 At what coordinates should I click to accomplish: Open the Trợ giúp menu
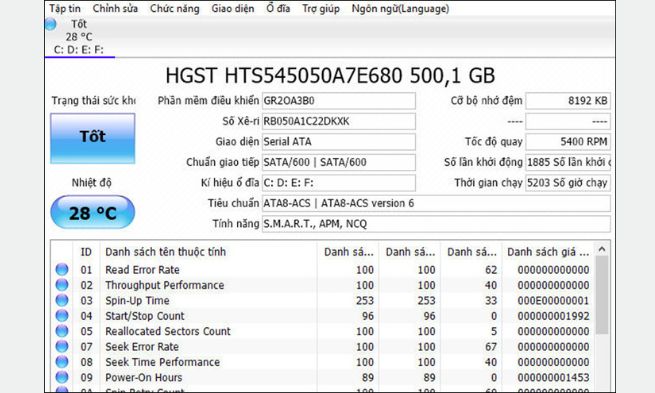pos(321,8)
